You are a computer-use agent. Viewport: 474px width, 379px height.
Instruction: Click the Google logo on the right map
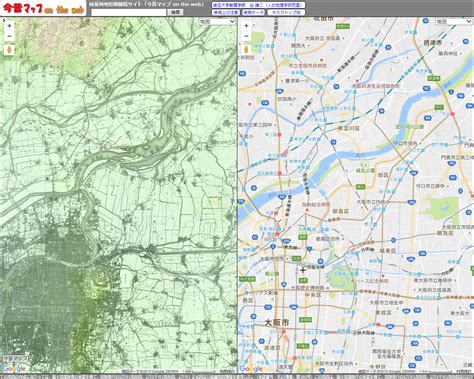click(x=251, y=368)
